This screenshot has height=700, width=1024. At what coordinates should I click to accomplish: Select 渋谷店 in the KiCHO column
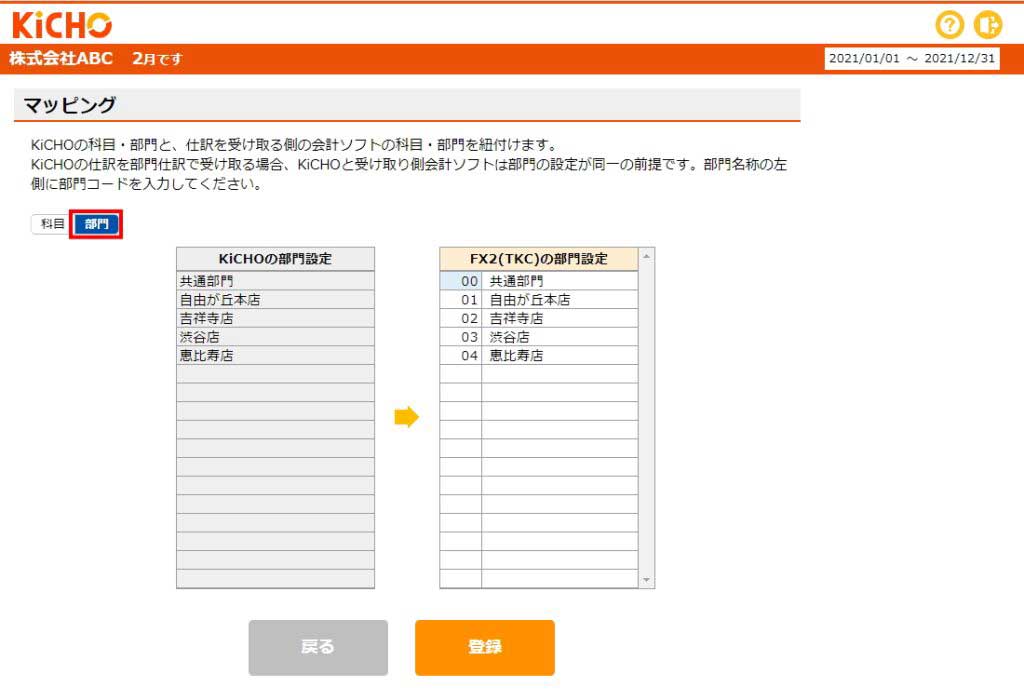(x=276, y=337)
